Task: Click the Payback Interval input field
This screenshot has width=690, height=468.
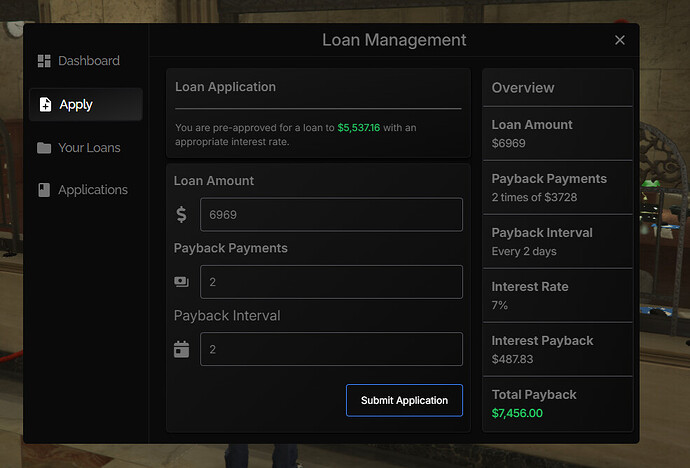Action: point(331,349)
